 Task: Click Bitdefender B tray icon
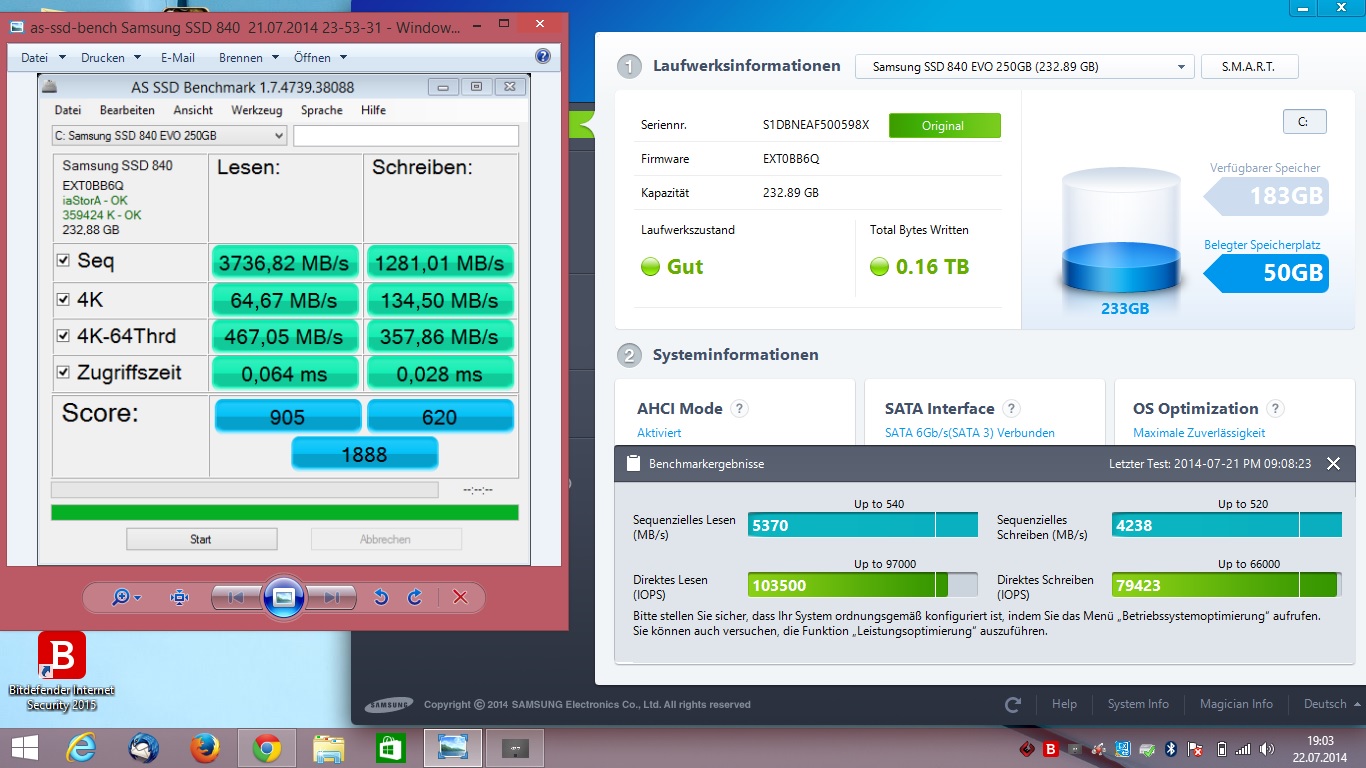(1051, 748)
